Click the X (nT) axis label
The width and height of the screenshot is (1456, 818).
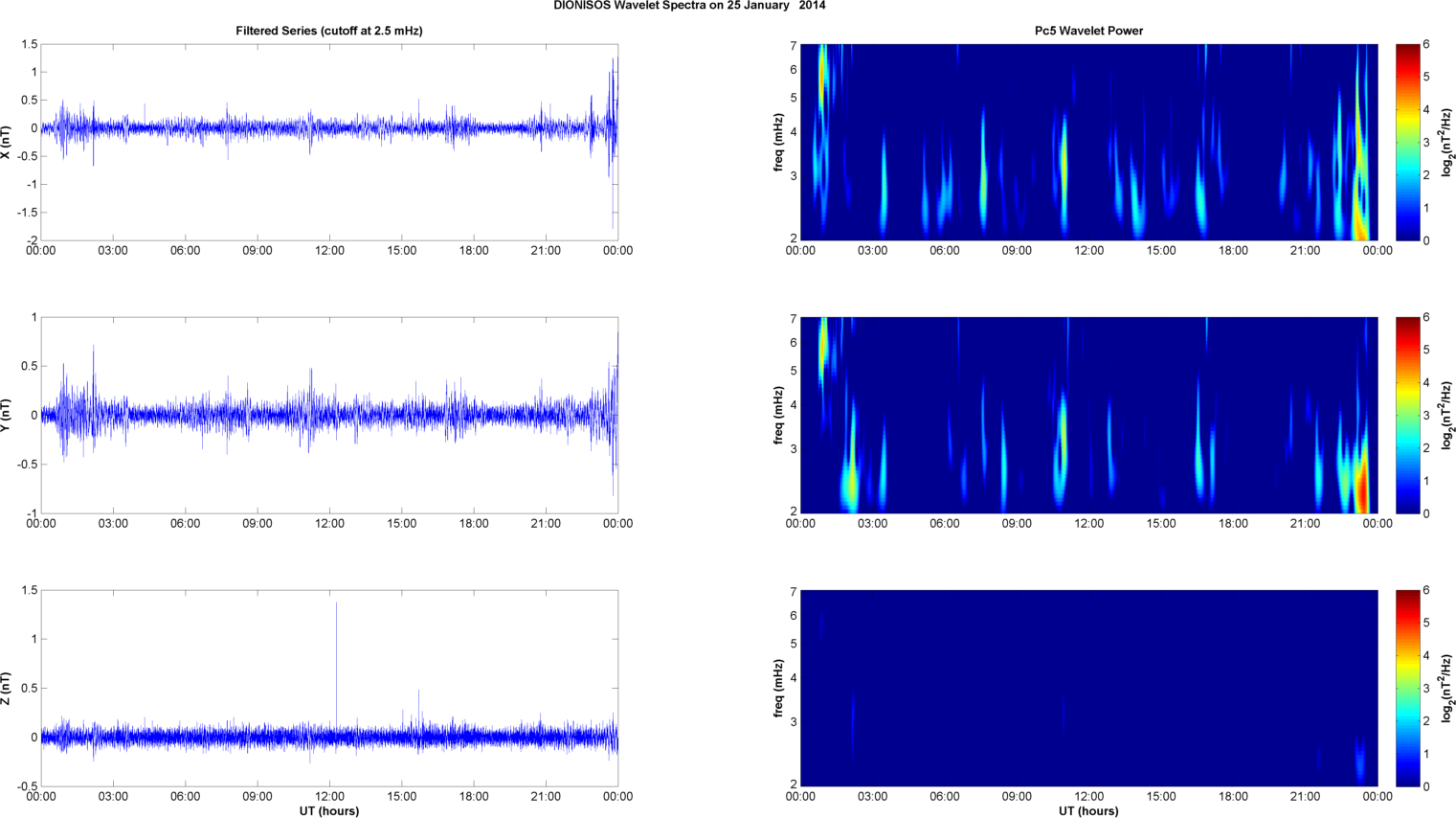[x=7, y=142]
